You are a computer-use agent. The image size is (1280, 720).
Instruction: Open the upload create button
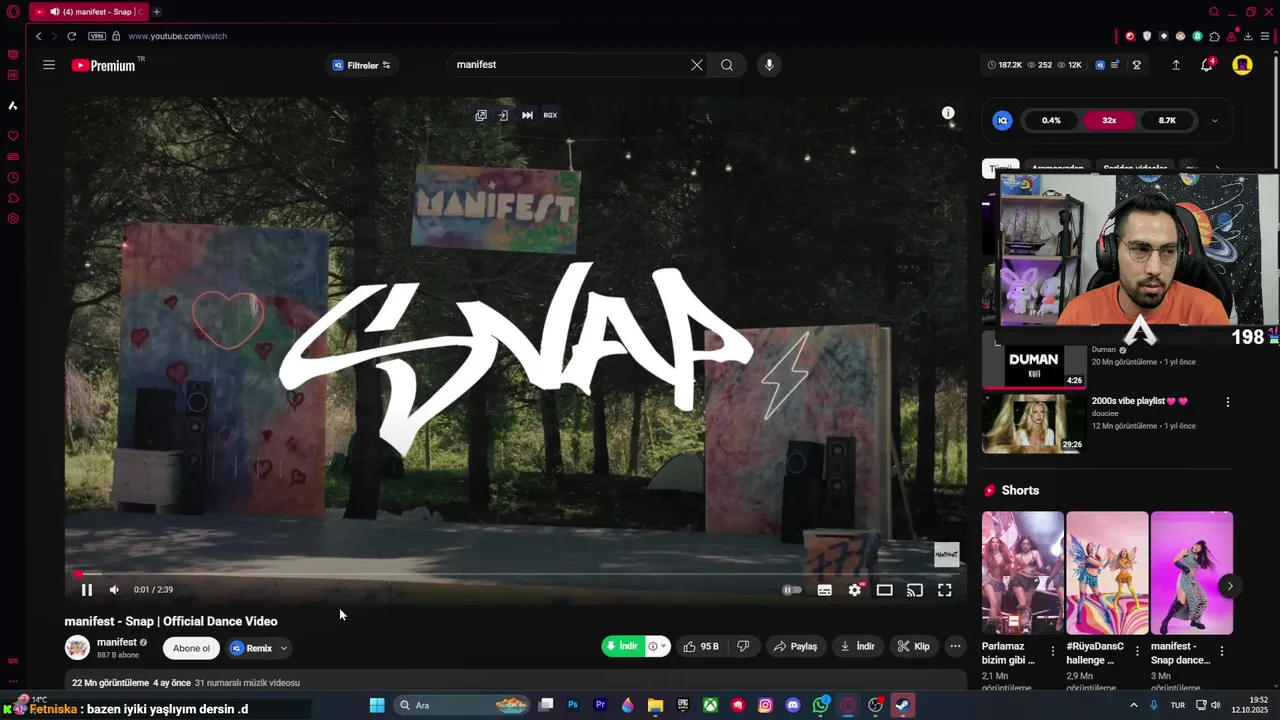coord(1176,65)
